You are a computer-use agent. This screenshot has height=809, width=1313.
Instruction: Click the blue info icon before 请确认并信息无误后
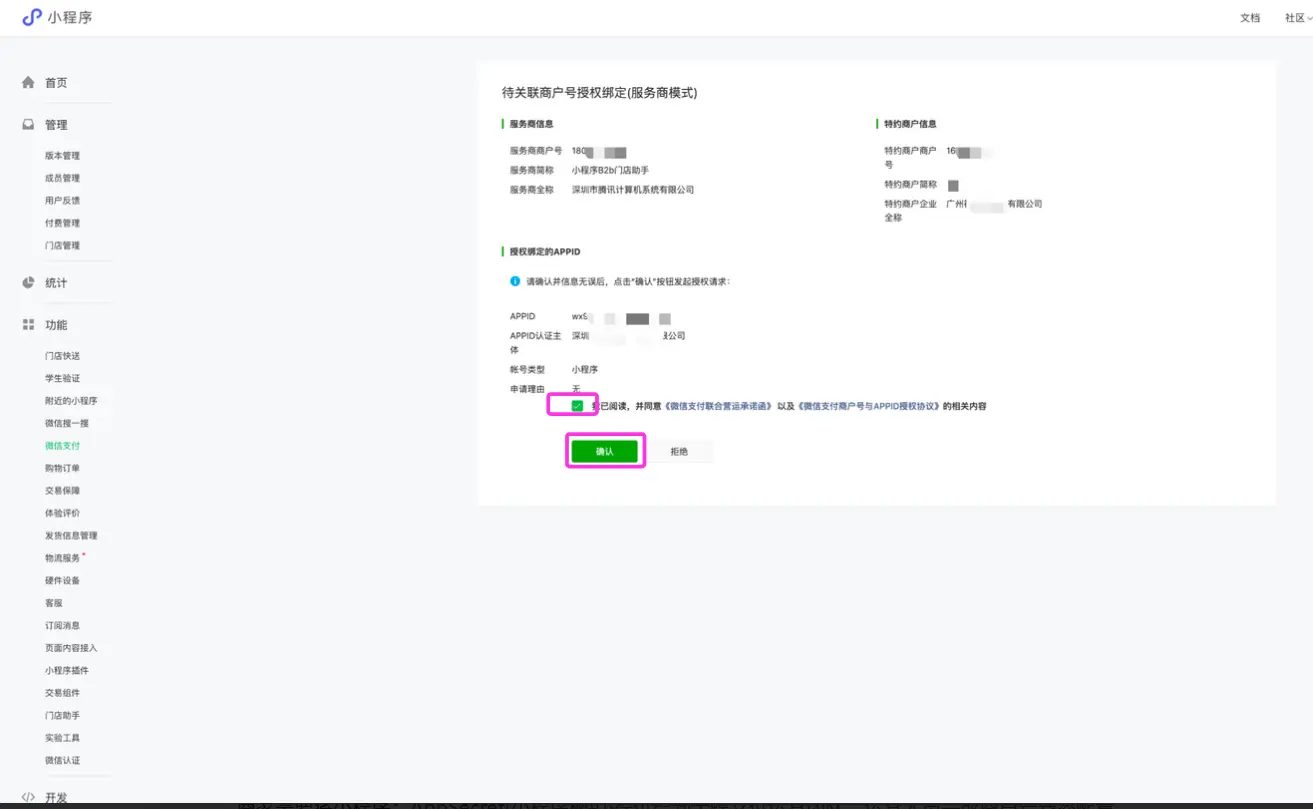(x=515, y=281)
